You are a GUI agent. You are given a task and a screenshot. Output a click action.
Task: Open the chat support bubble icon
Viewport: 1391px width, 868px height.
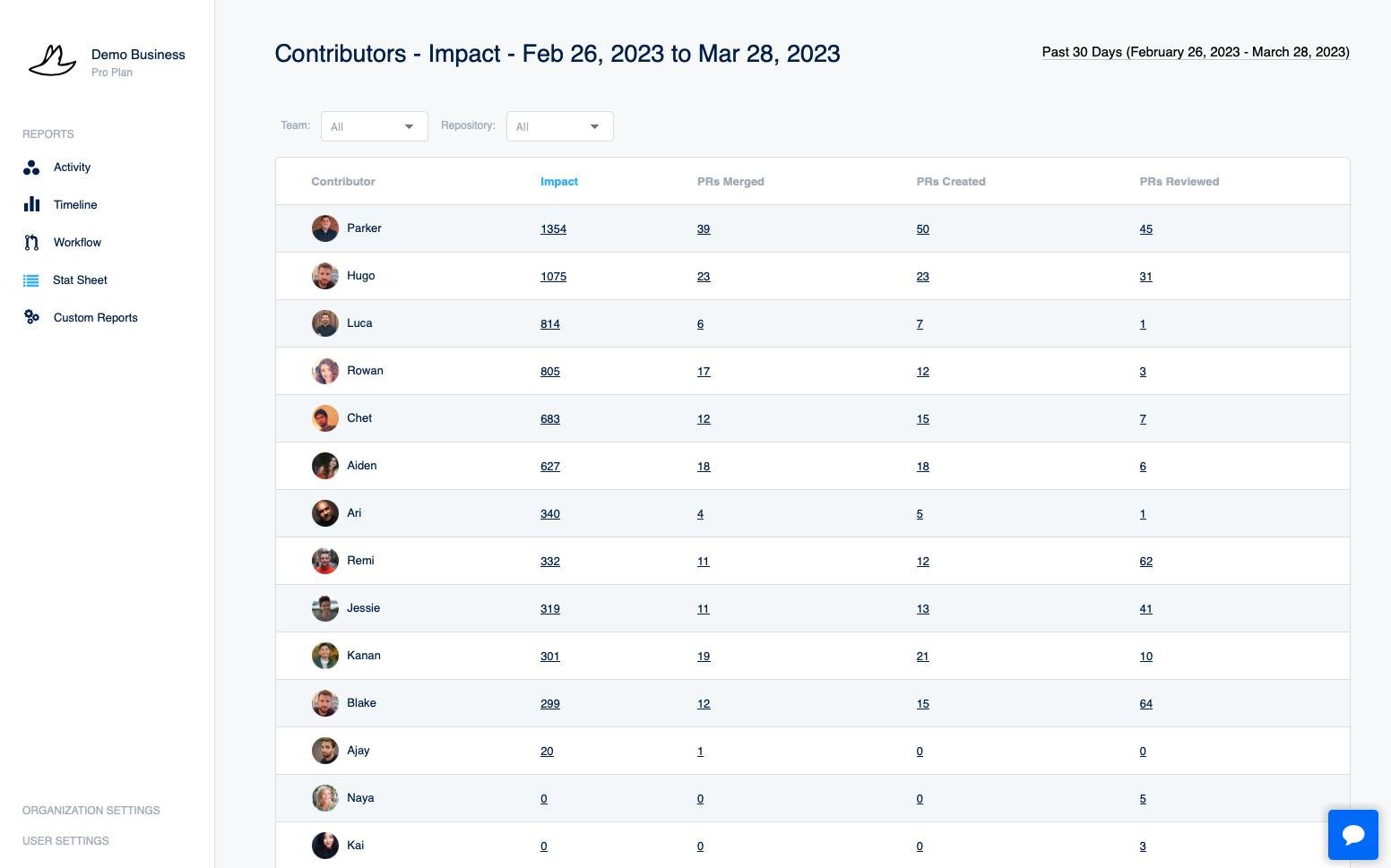click(x=1352, y=835)
